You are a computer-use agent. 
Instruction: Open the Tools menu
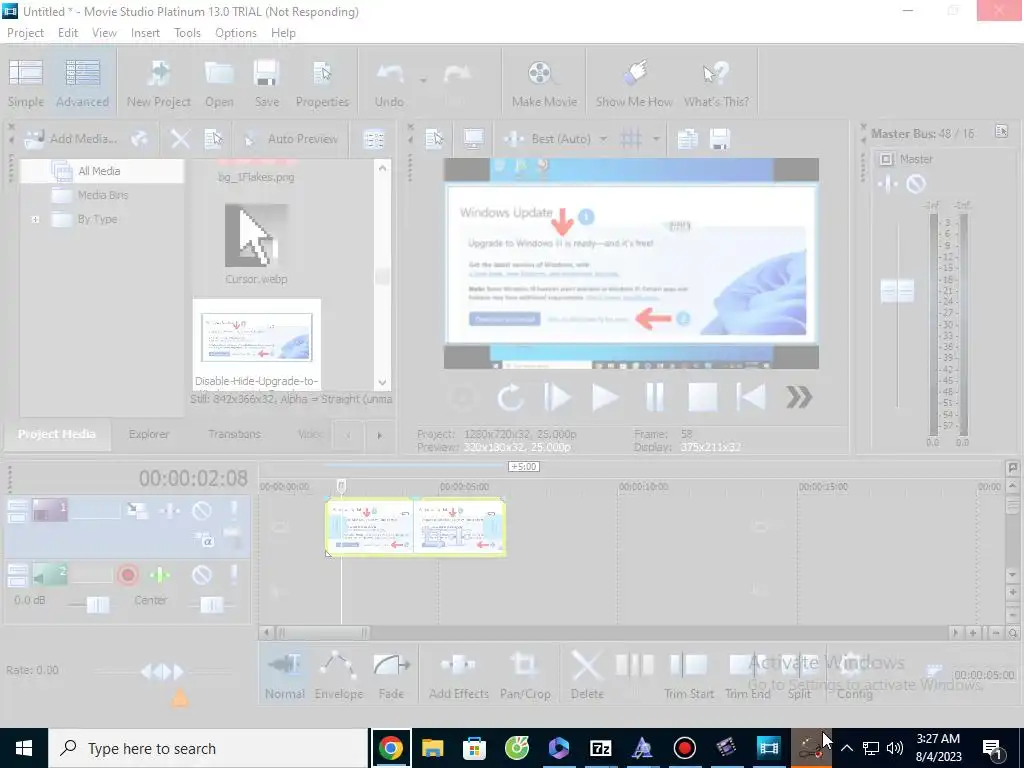tap(187, 33)
